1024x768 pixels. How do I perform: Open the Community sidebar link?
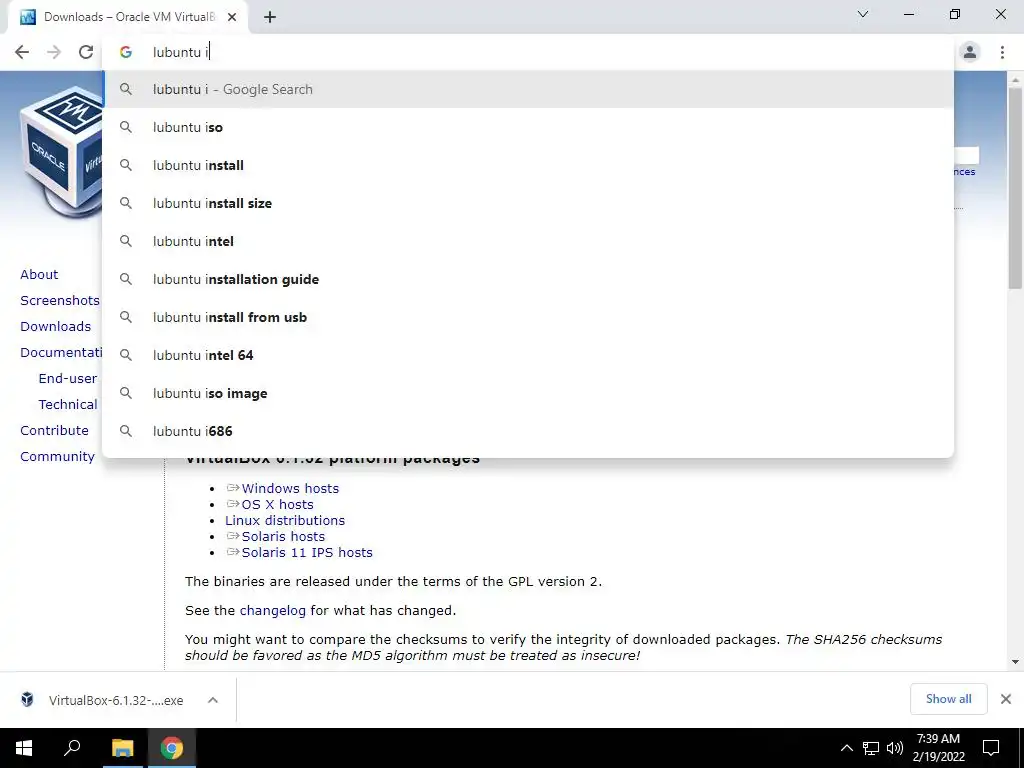[57, 456]
